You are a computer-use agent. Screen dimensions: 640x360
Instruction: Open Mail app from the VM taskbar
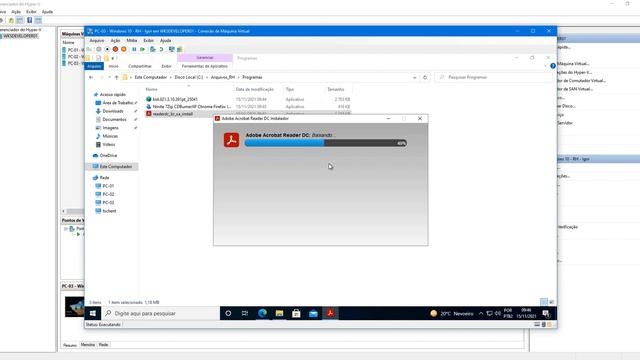(x=313, y=313)
